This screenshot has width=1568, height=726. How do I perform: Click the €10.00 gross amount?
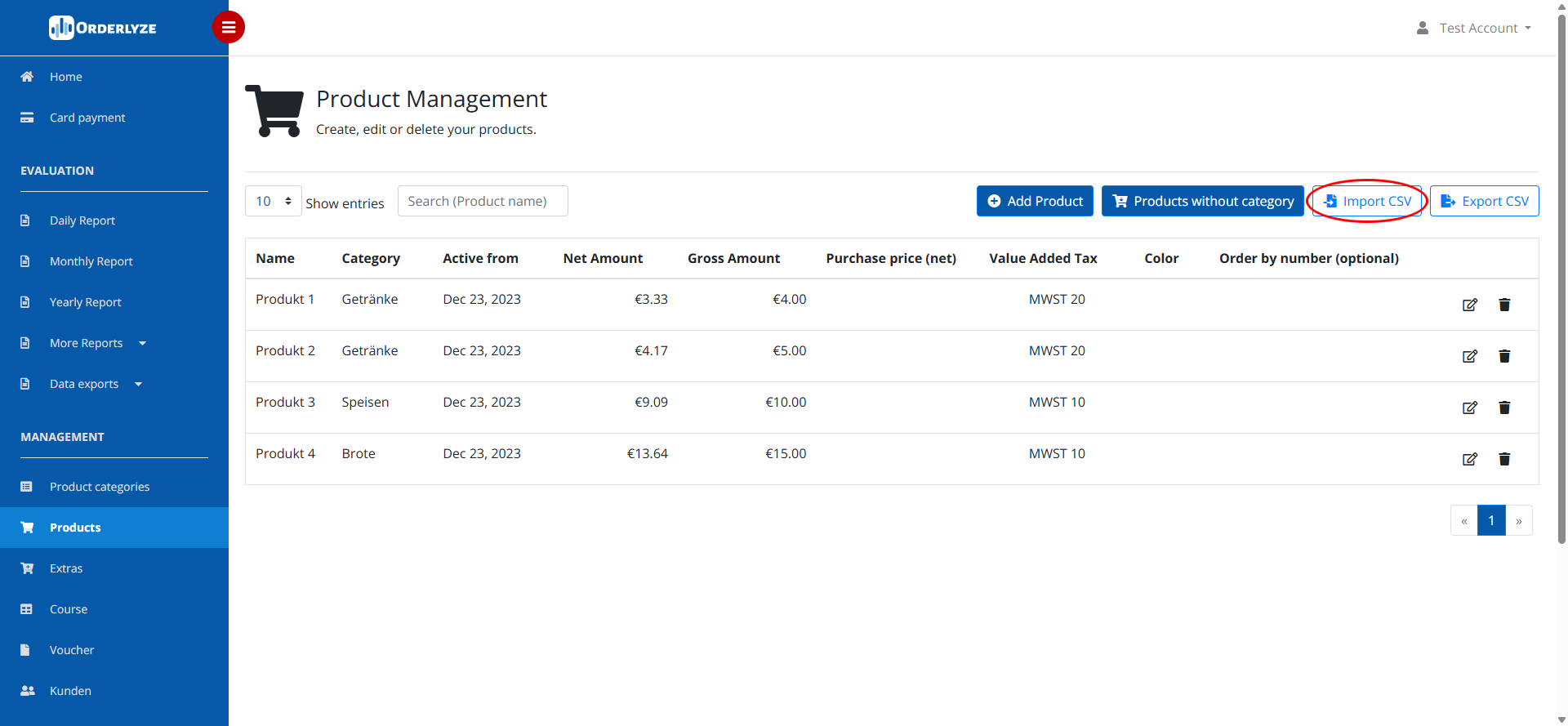point(786,402)
